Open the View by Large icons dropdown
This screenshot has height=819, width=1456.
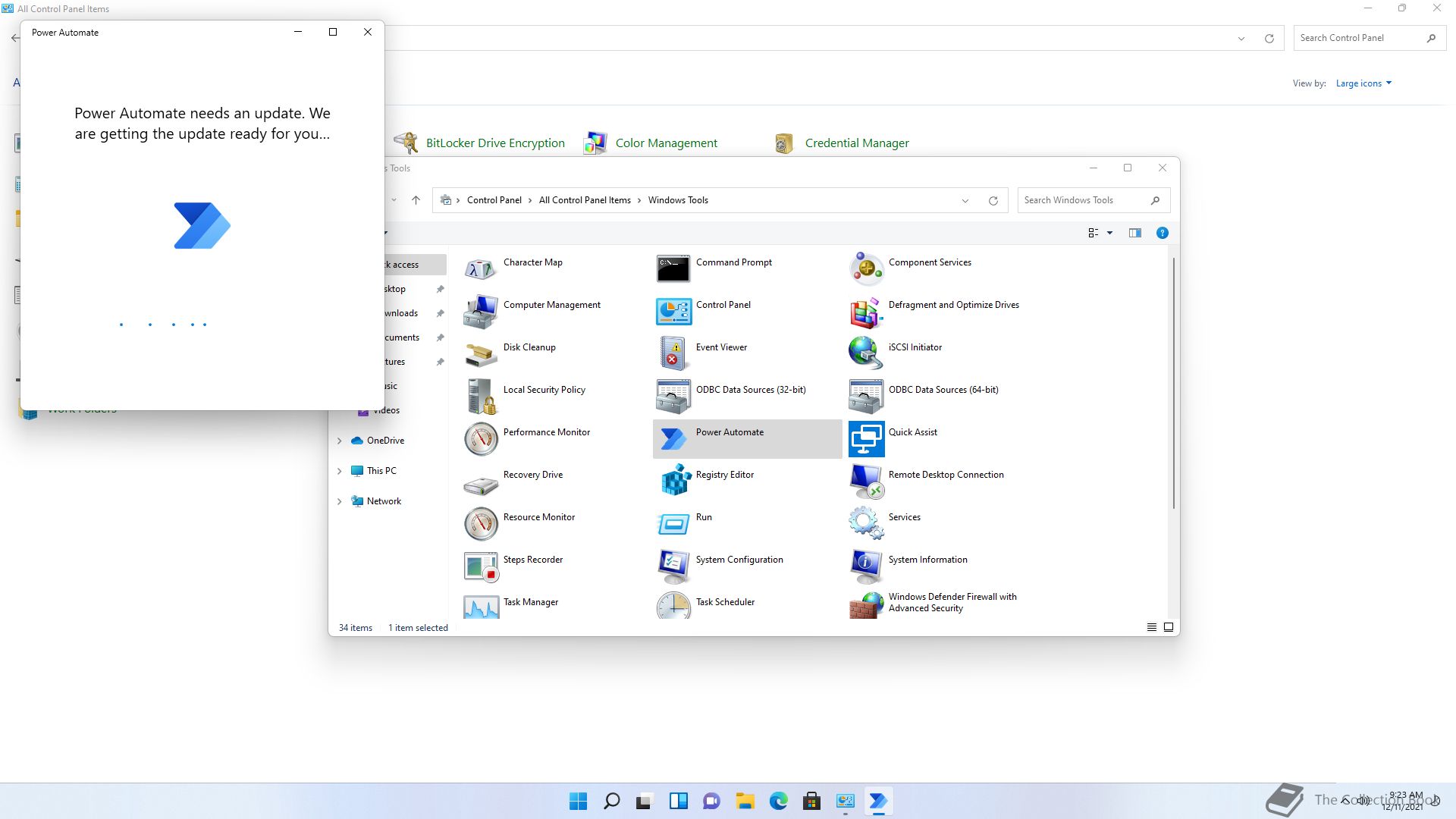[x=1363, y=83]
